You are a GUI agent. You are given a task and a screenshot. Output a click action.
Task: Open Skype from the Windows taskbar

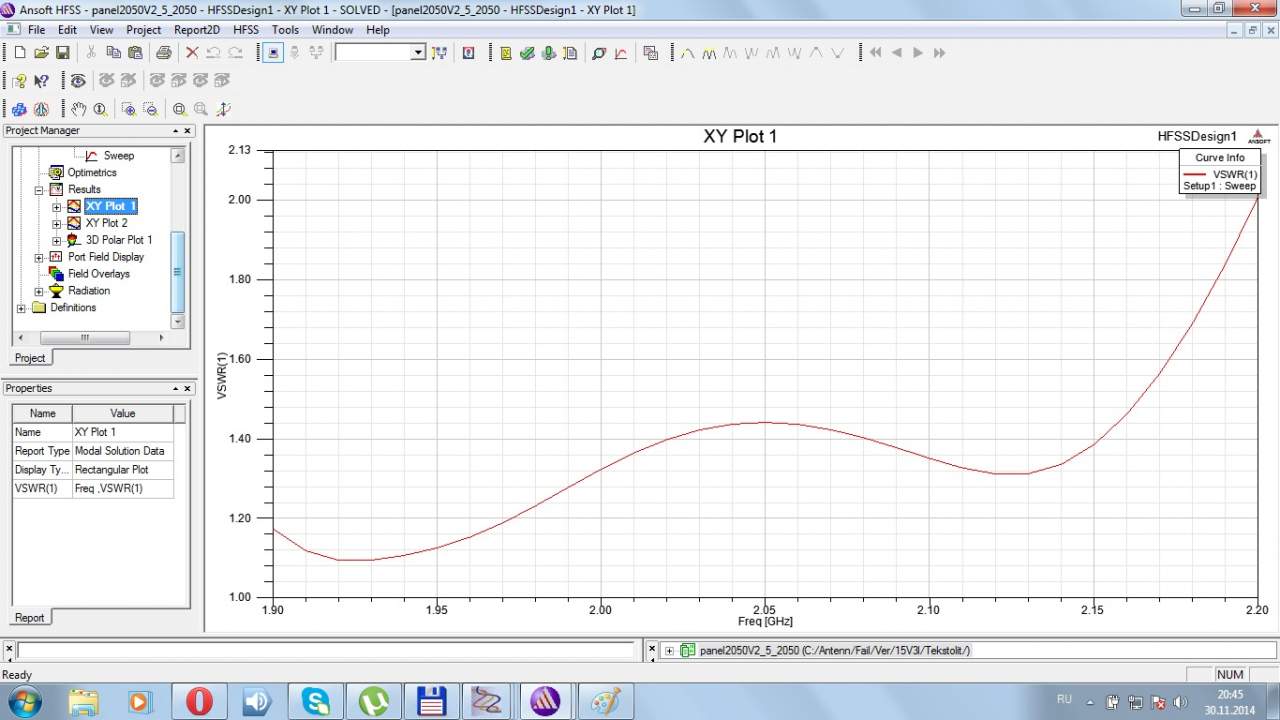tap(315, 700)
